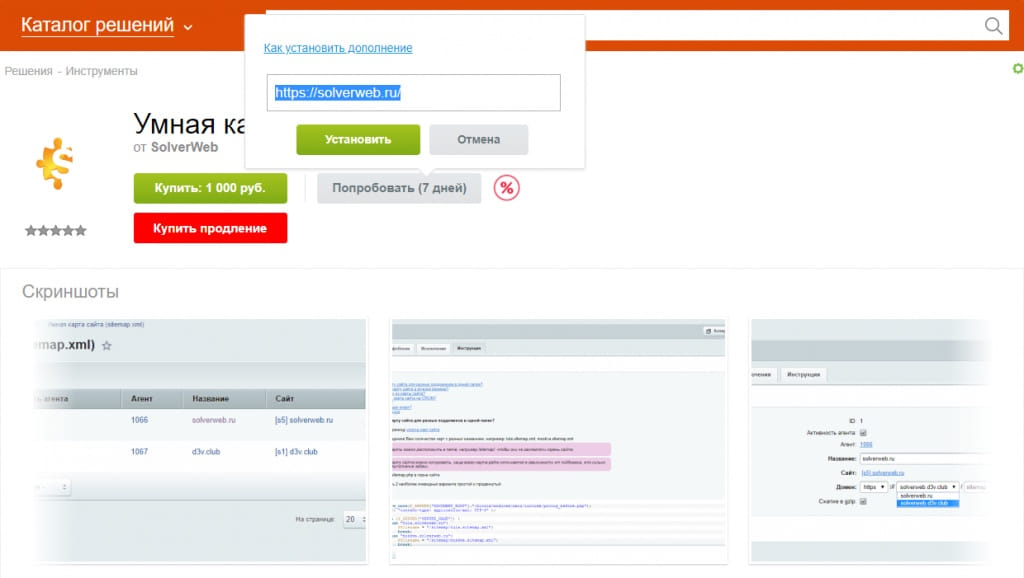
Task: Open the Решения breadcrumb link
Action: [x=27, y=71]
